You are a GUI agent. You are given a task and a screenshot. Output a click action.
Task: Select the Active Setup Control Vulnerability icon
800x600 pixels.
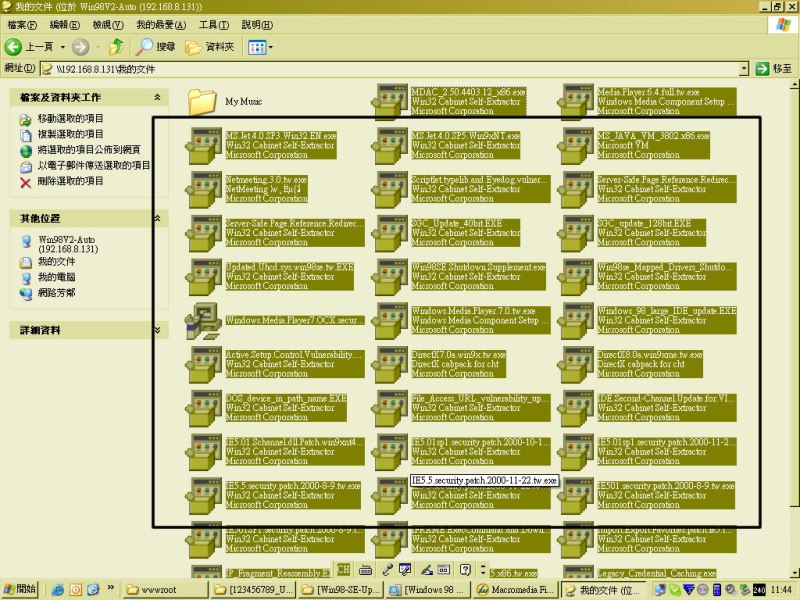click(x=205, y=364)
